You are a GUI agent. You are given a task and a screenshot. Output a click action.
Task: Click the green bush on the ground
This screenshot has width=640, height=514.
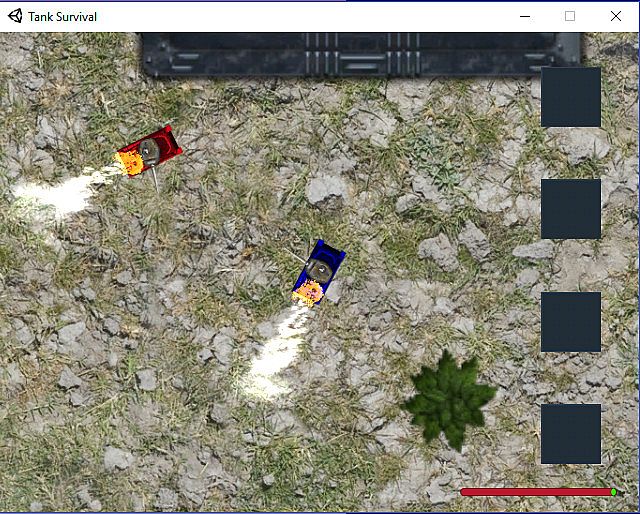click(x=448, y=400)
